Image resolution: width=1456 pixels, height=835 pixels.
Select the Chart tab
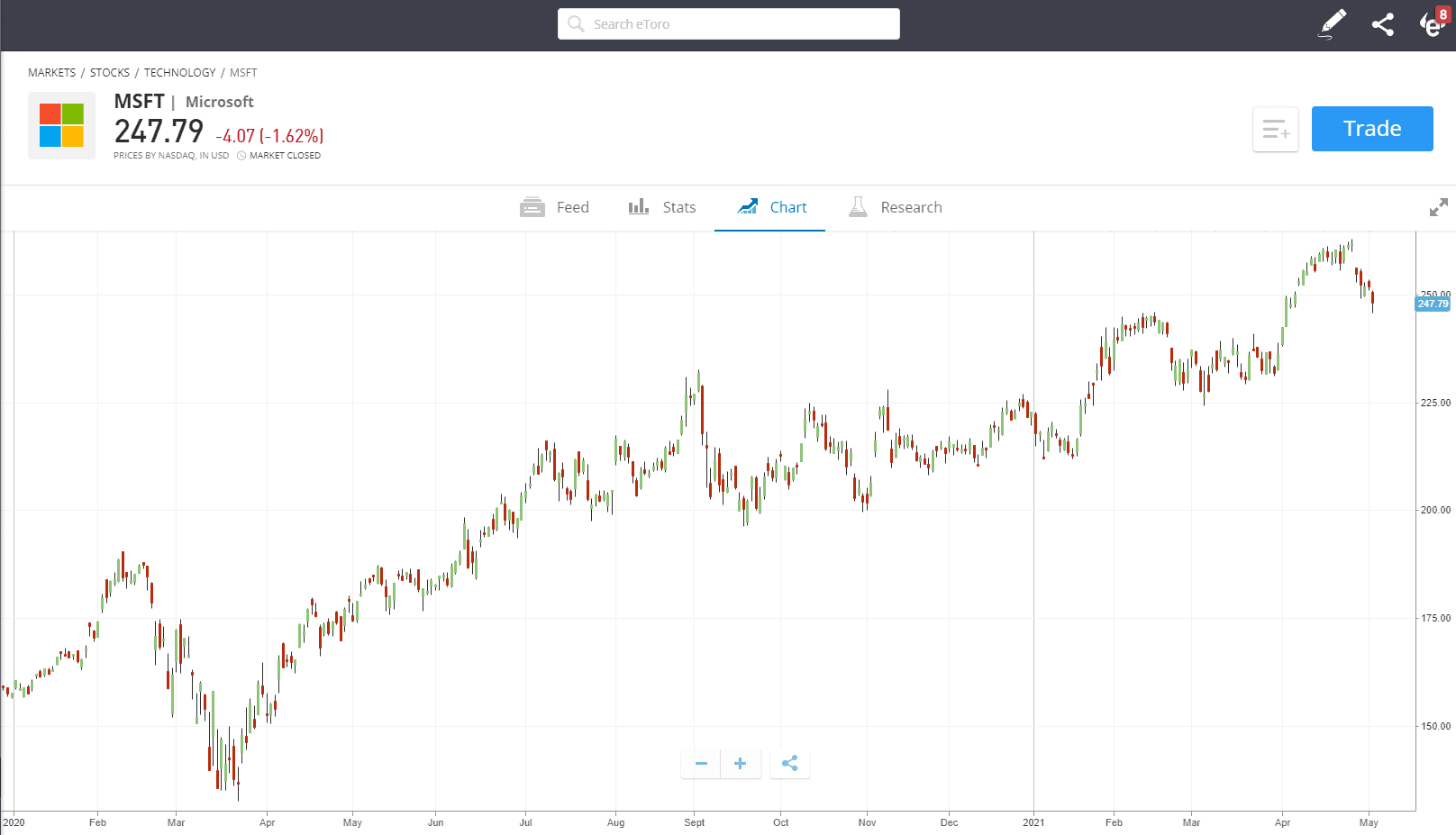click(x=770, y=207)
